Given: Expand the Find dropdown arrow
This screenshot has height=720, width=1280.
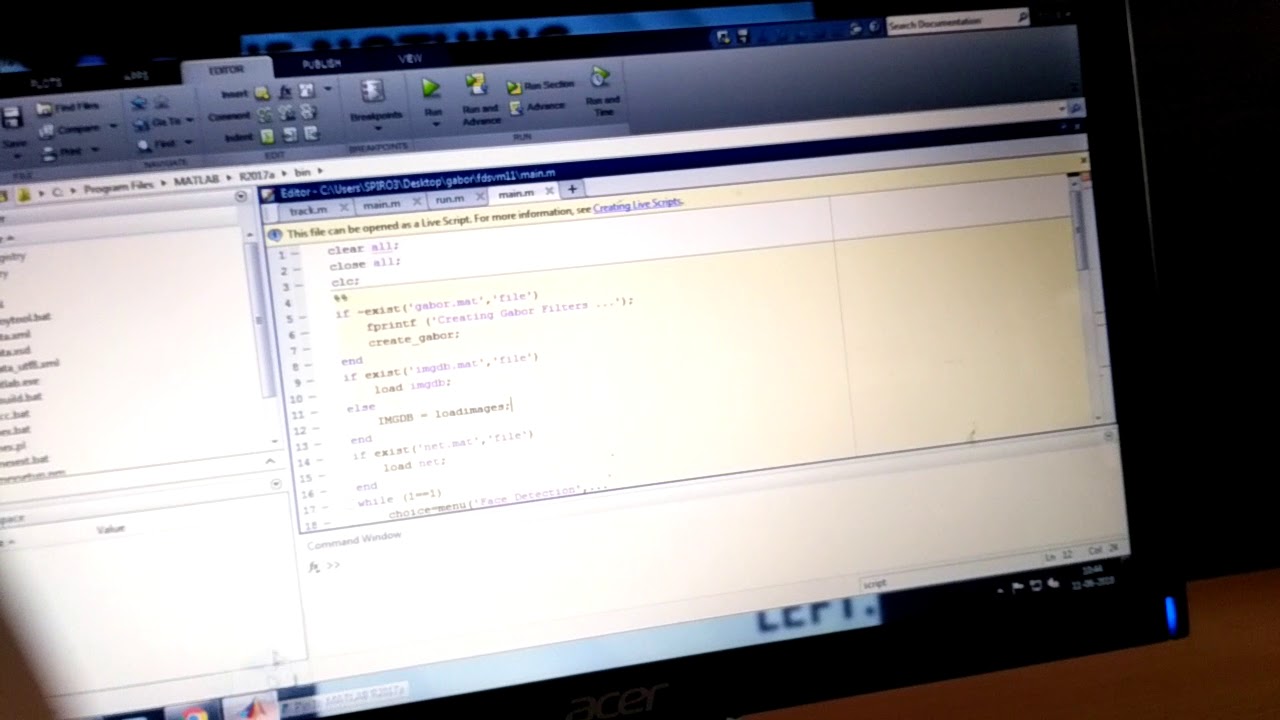Looking at the screenshot, I should coord(189,143).
